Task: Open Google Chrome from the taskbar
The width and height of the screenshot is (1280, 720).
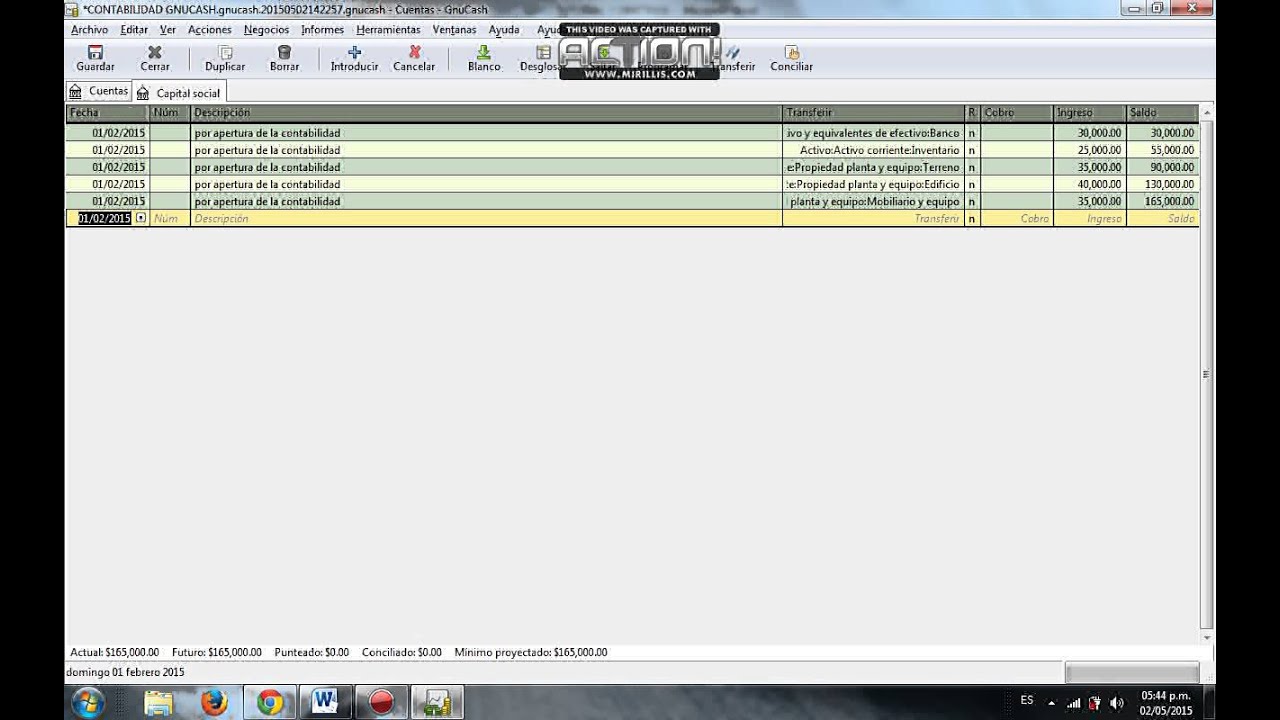Action: 270,702
